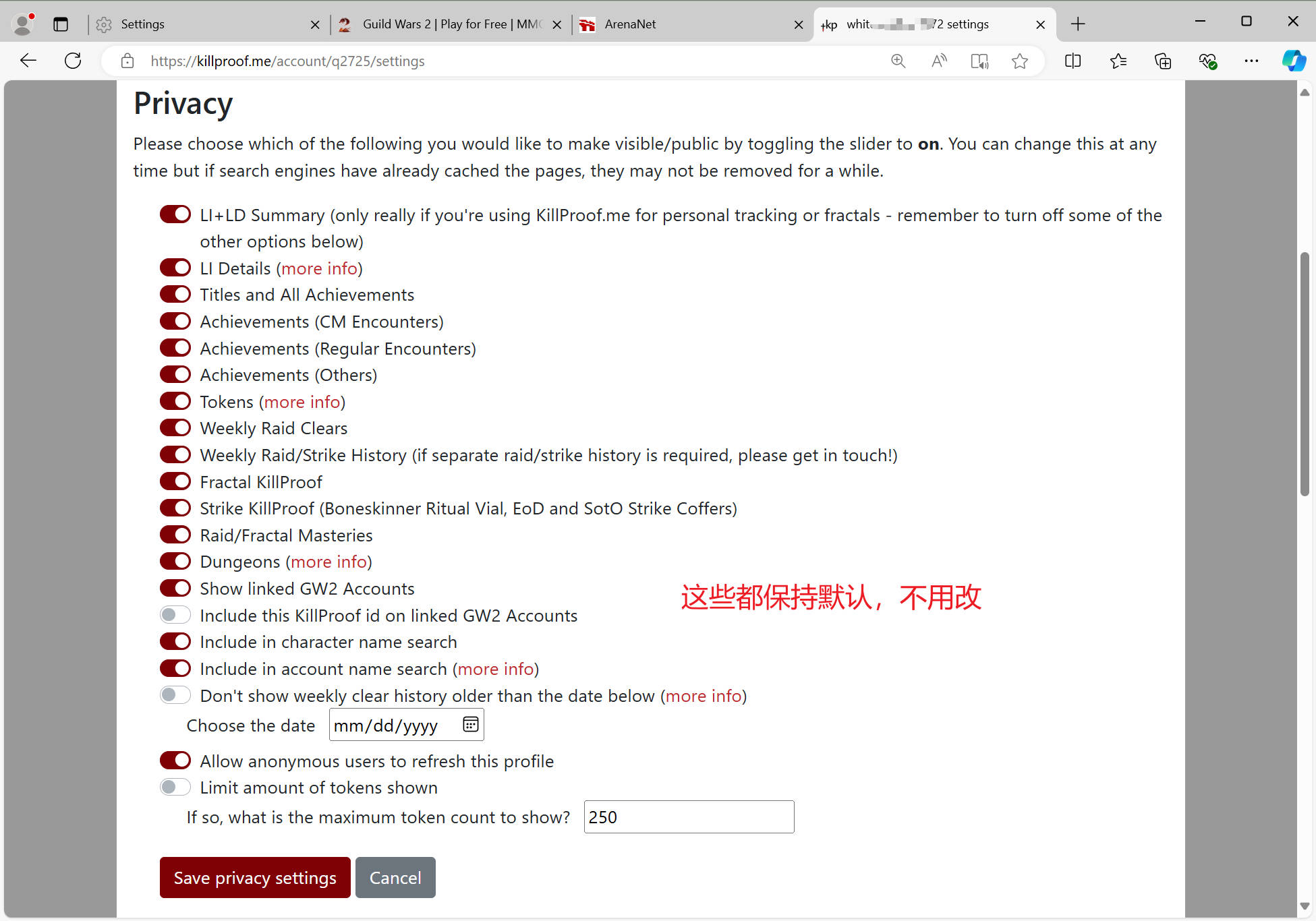Click the address bar URL

point(287,61)
